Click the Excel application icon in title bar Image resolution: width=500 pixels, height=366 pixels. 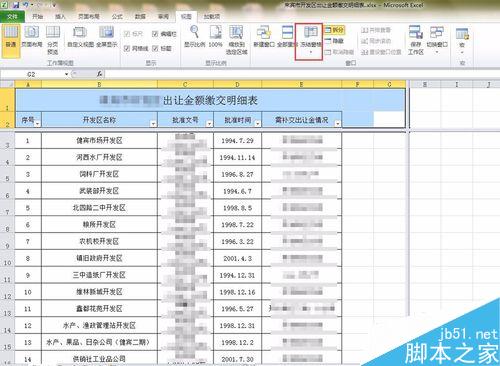pos(5,5)
